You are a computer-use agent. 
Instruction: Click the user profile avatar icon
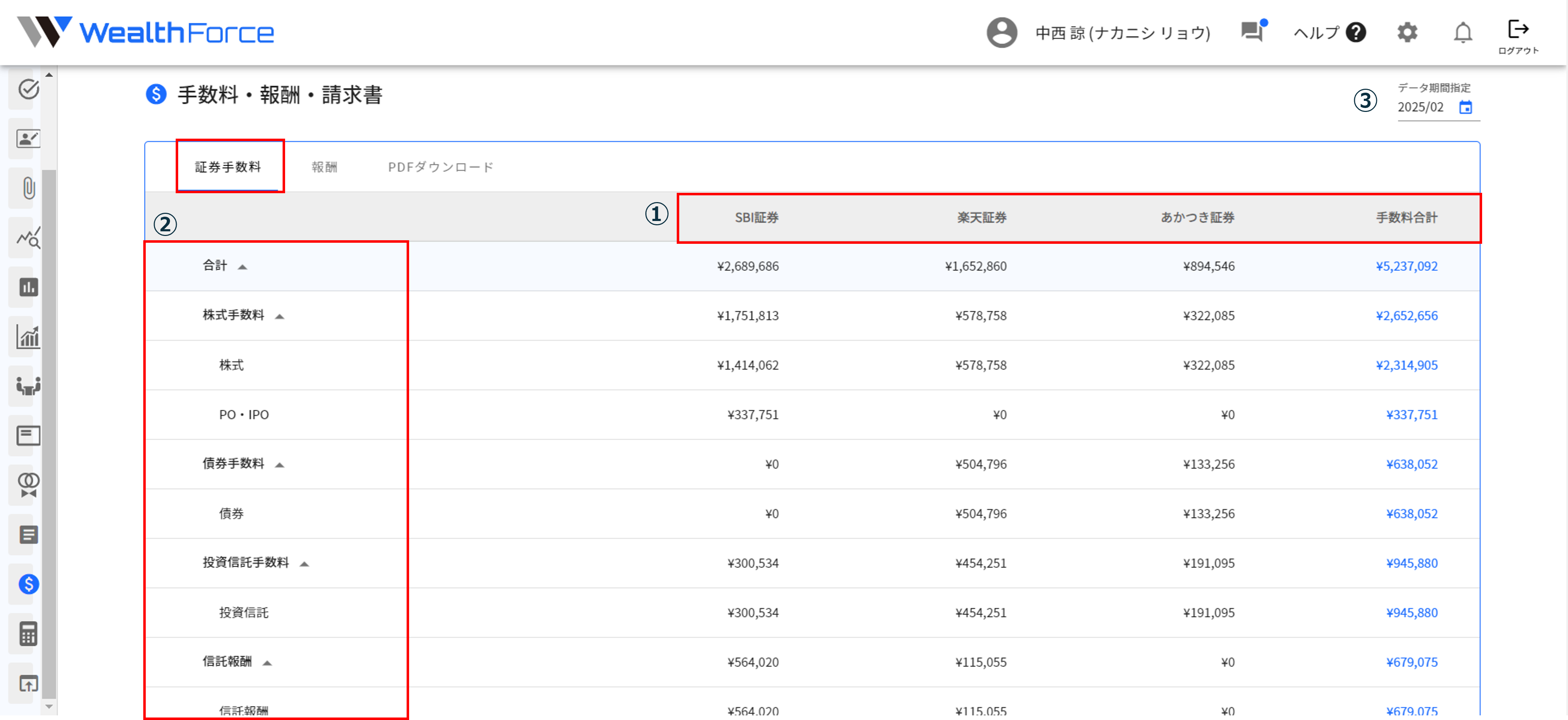point(1001,32)
